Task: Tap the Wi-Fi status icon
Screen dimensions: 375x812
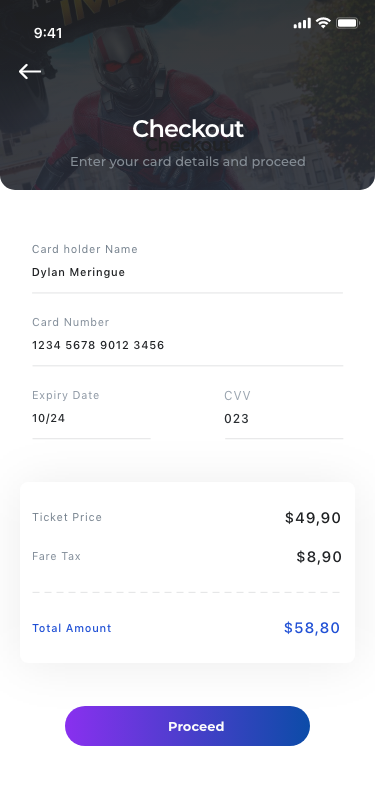Action: pyautogui.click(x=324, y=23)
